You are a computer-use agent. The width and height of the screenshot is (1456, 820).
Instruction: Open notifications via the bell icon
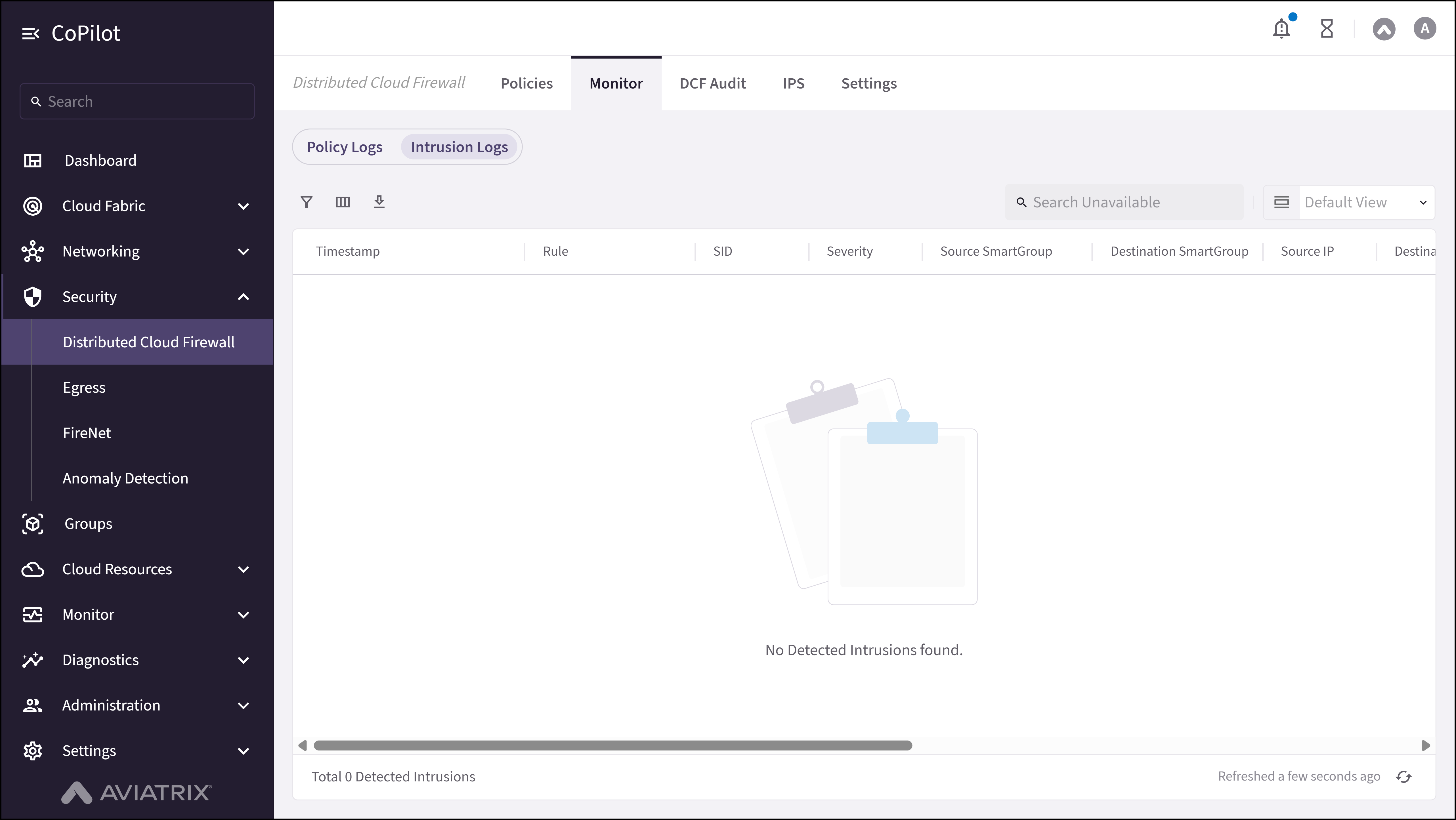point(1281,28)
